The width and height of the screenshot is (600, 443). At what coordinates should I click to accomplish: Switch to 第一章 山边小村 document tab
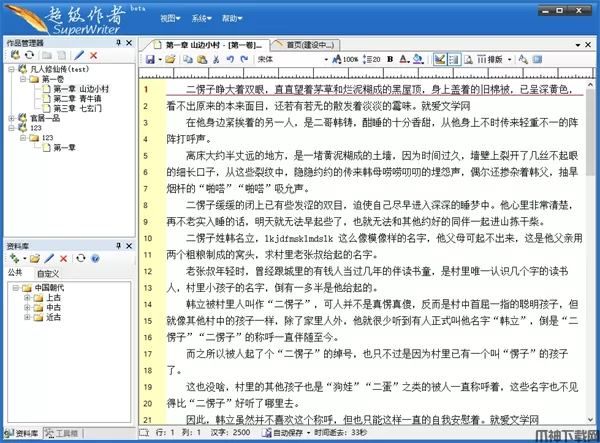[x=207, y=45]
